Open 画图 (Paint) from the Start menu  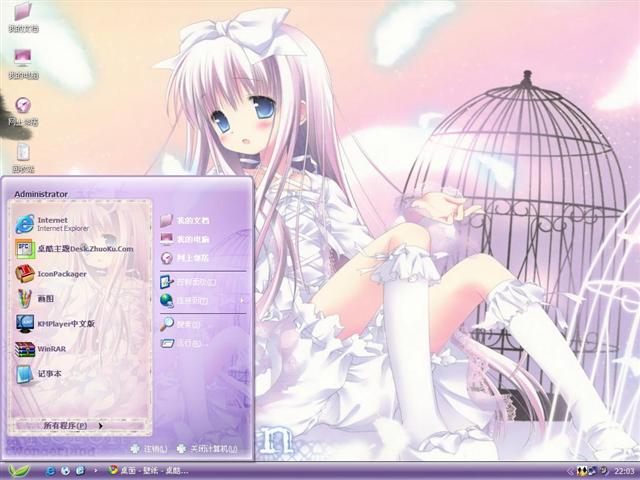point(45,298)
